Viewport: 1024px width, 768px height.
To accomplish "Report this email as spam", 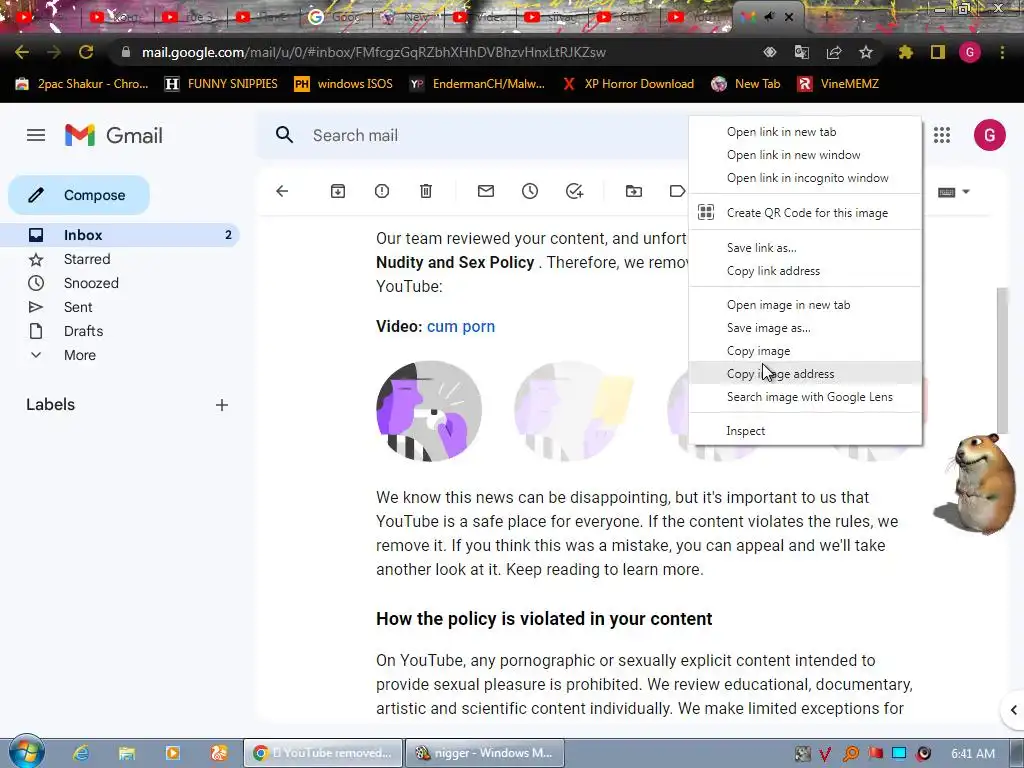I will 382,191.
